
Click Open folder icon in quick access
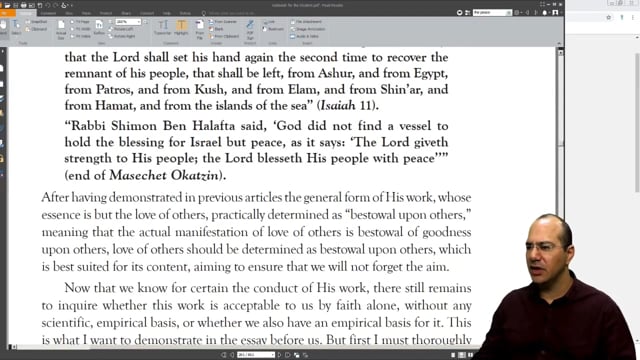[x=7, y=5]
